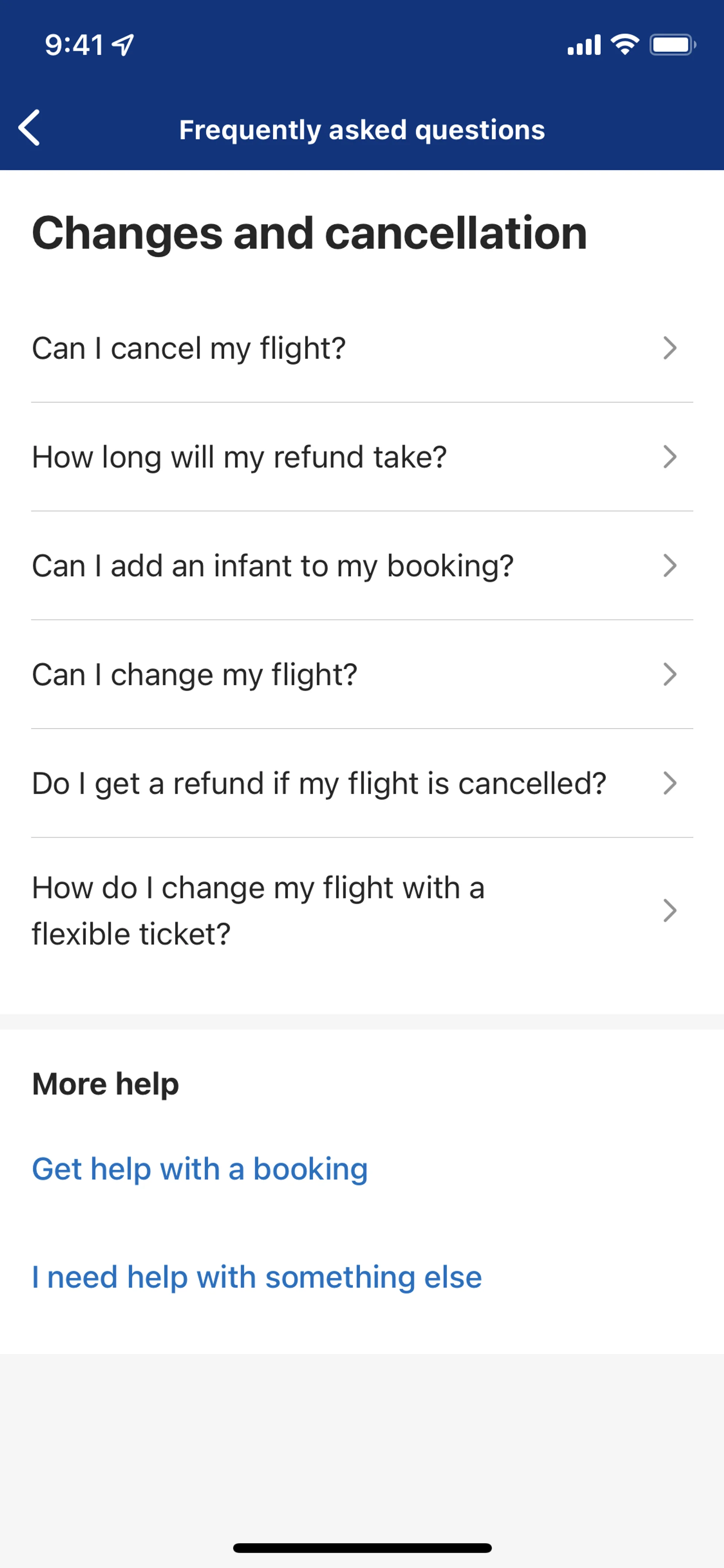Open "Can I add an infant" question
Screen dimensions: 724x1568
point(273,566)
